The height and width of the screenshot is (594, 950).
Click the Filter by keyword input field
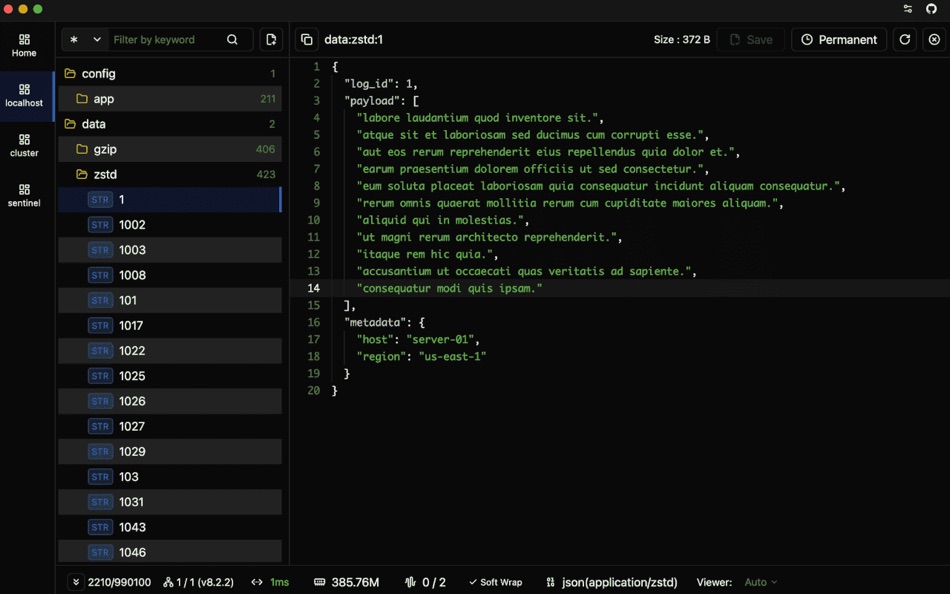tap(165, 40)
